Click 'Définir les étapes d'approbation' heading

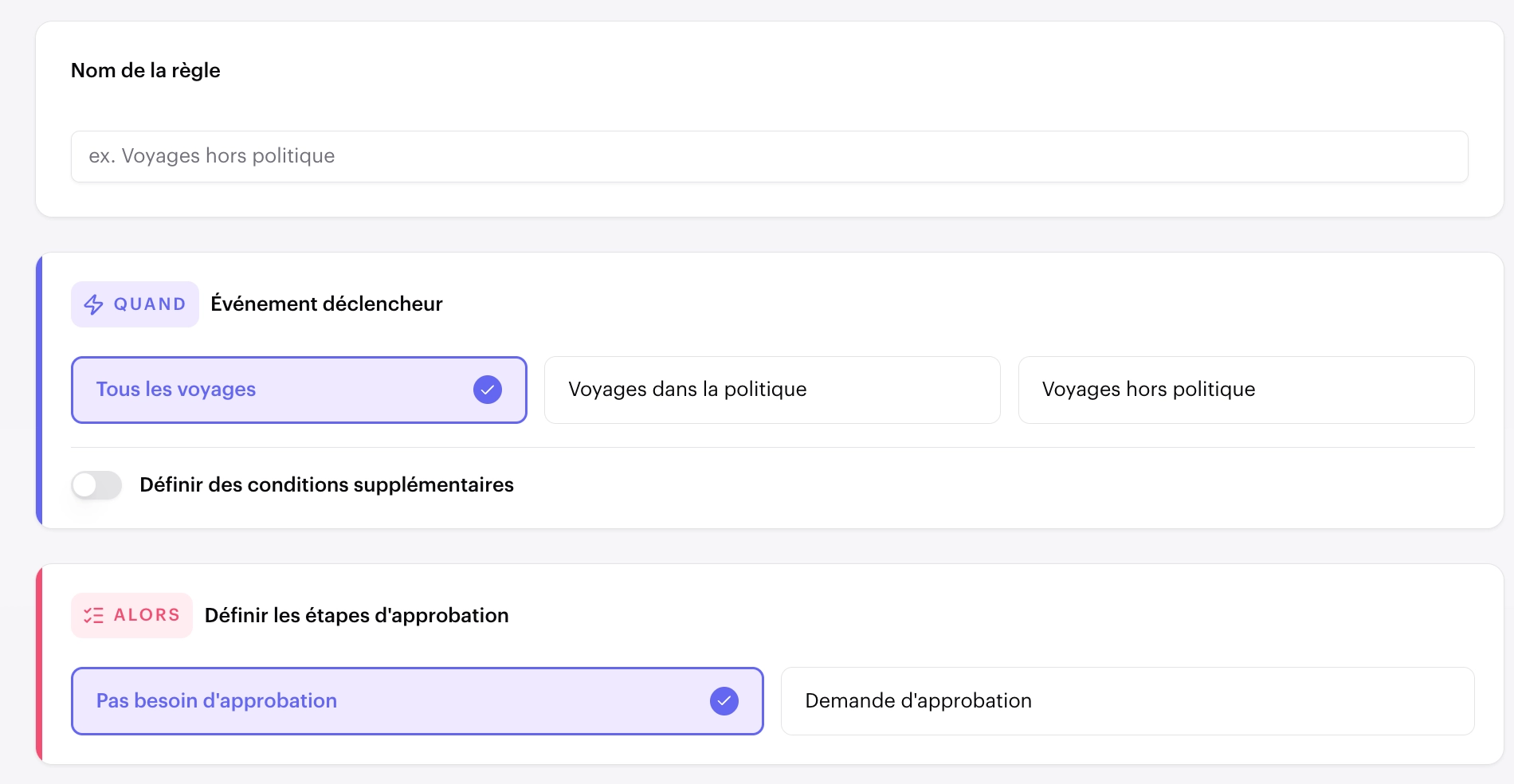357,615
